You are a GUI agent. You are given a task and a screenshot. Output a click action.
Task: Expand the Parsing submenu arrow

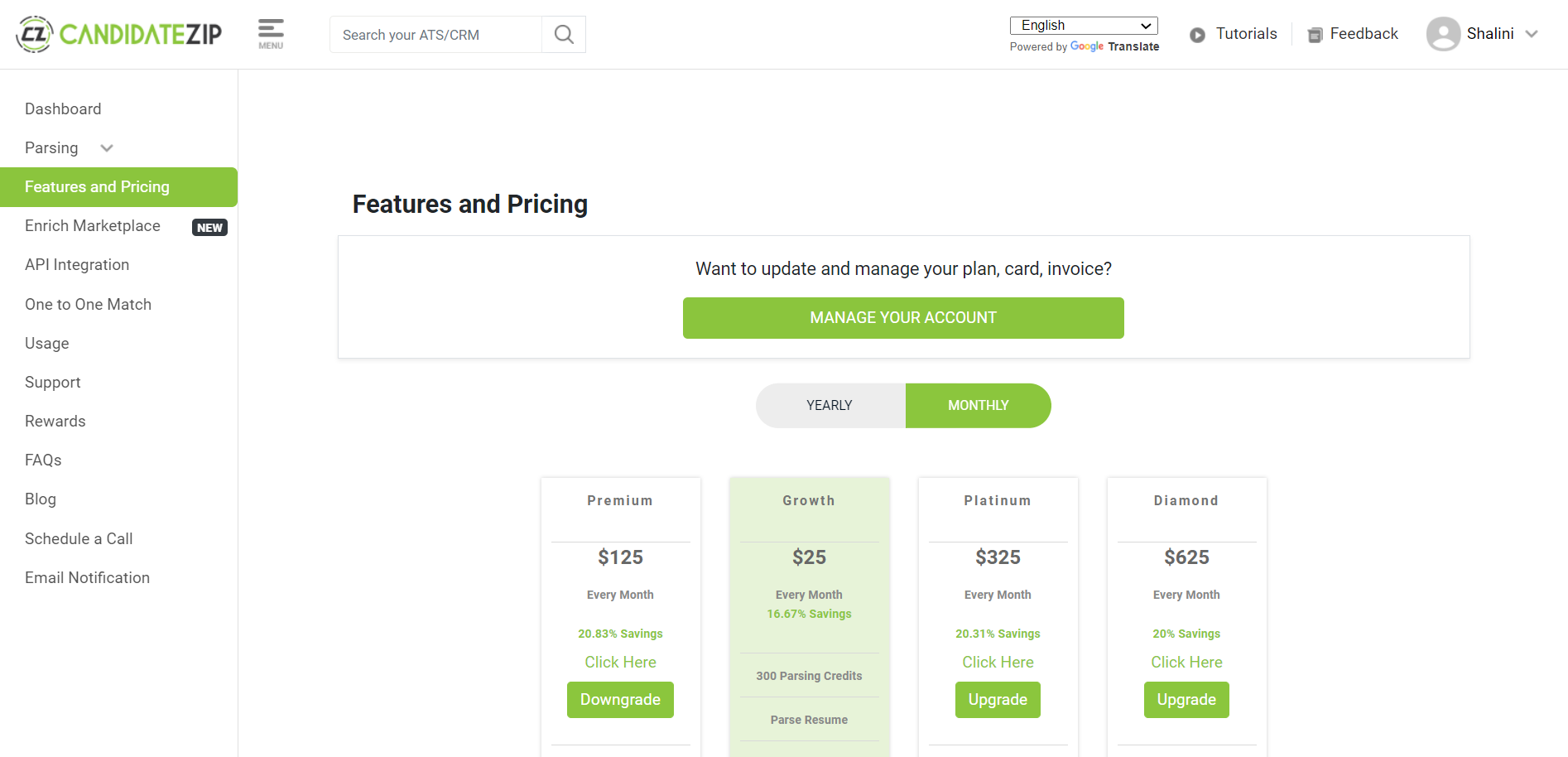click(x=107, y=148)
